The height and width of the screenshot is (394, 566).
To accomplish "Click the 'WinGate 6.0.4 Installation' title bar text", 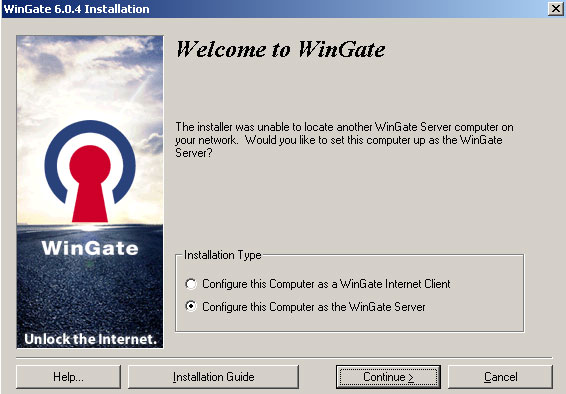I will (77, 9).
